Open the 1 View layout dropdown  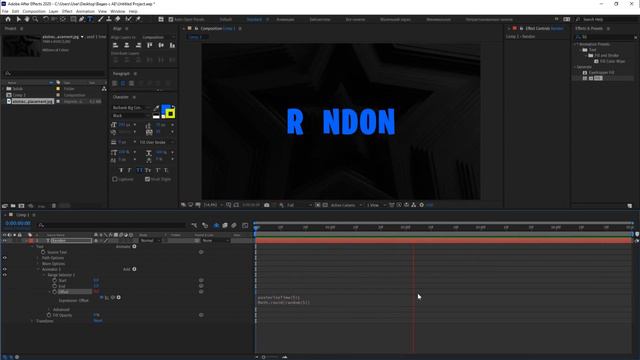click(376, 205)
